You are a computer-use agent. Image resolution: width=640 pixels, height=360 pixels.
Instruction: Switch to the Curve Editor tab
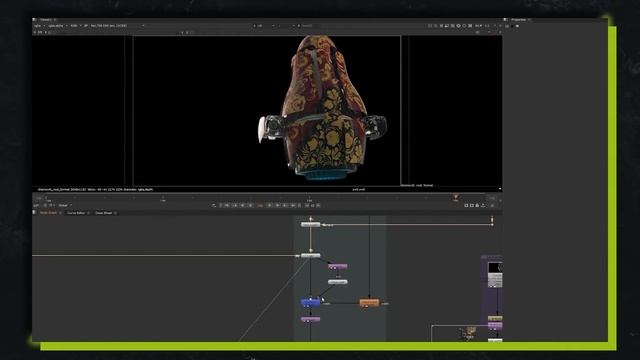pos(76,213)
